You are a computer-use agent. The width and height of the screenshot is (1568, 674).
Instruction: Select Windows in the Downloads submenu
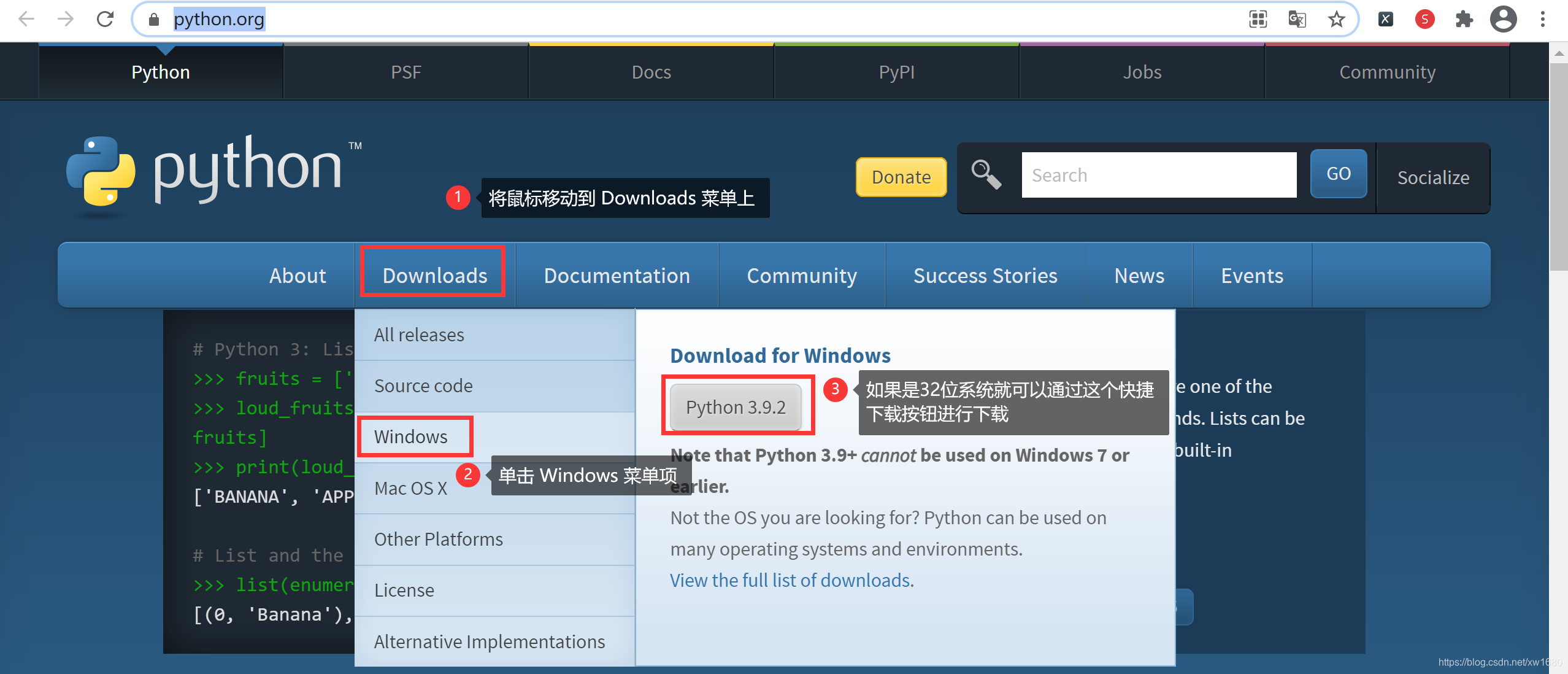coord(411,436)
